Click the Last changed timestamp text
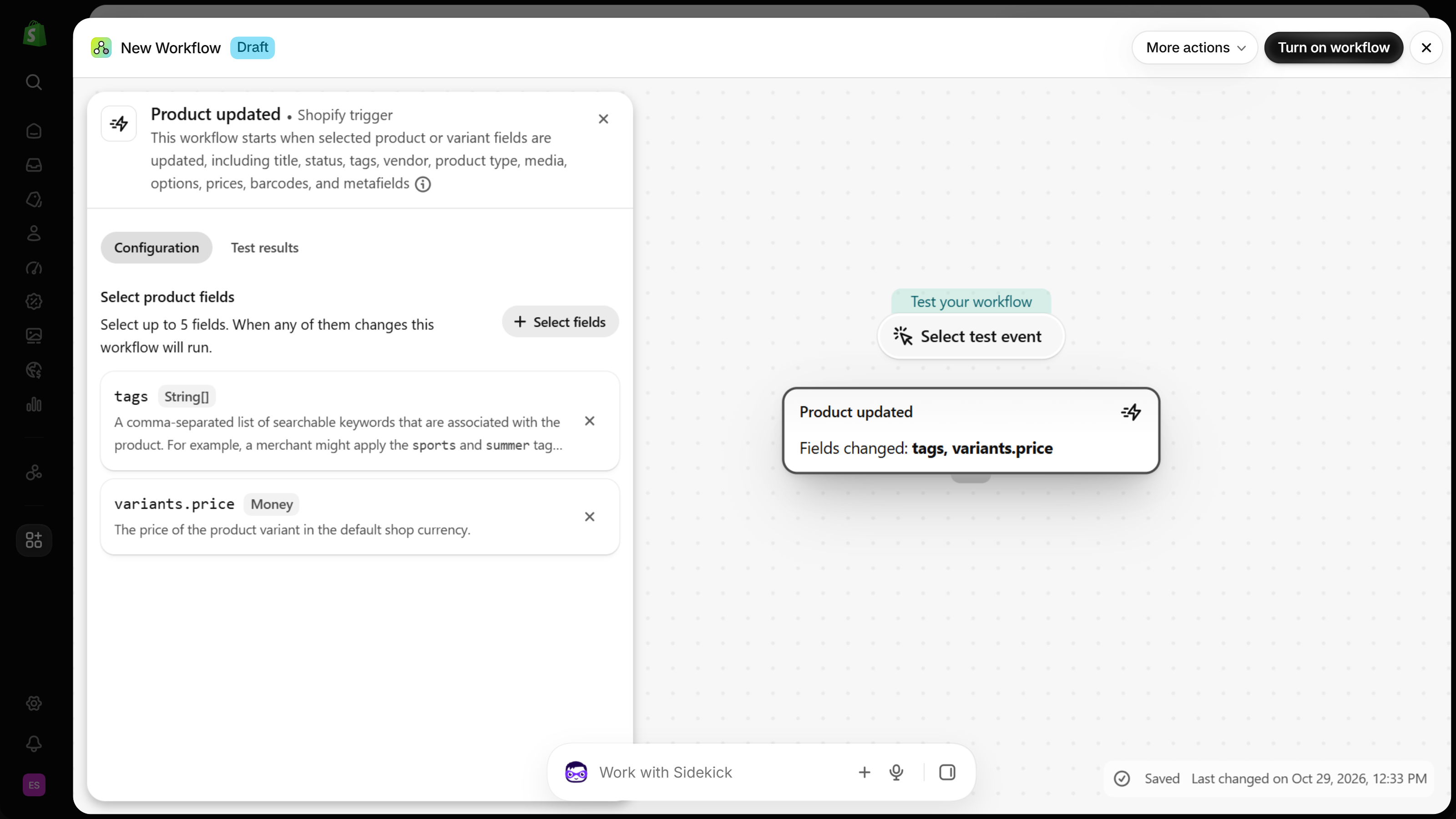 point(1309,779)
